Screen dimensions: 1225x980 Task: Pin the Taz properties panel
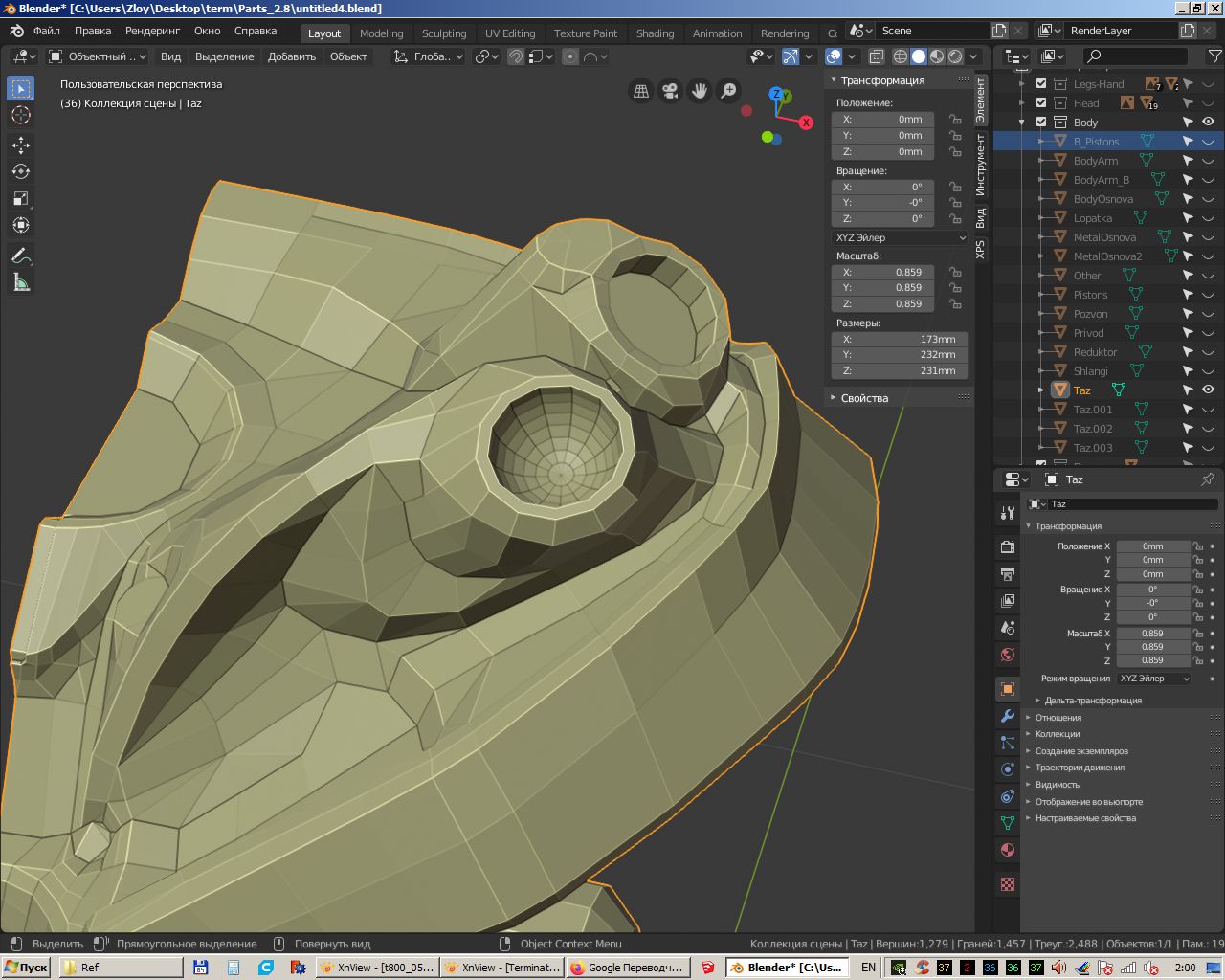pos(1208,479)
